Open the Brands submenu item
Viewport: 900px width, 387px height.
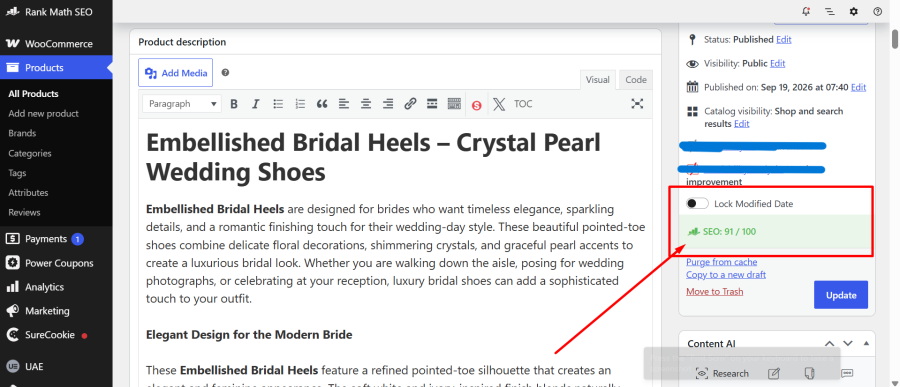pyautogui.click(x=22, y=133)
